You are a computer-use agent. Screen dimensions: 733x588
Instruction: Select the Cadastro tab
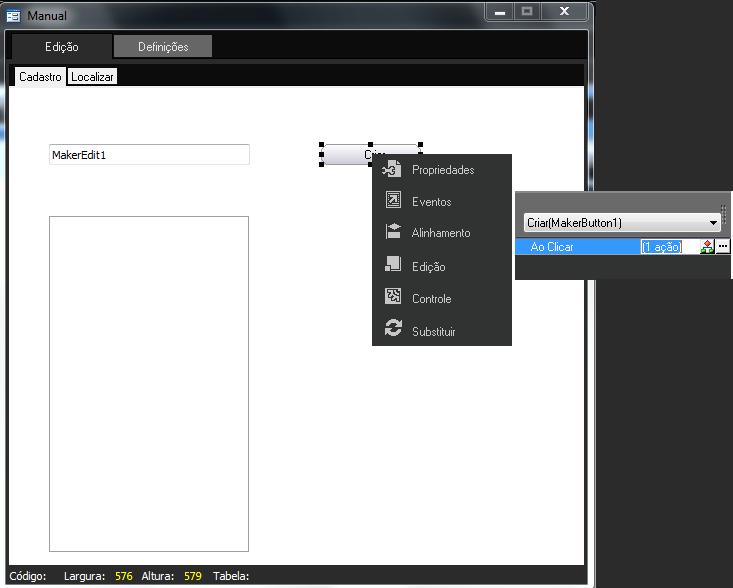[x=40, y=77]
